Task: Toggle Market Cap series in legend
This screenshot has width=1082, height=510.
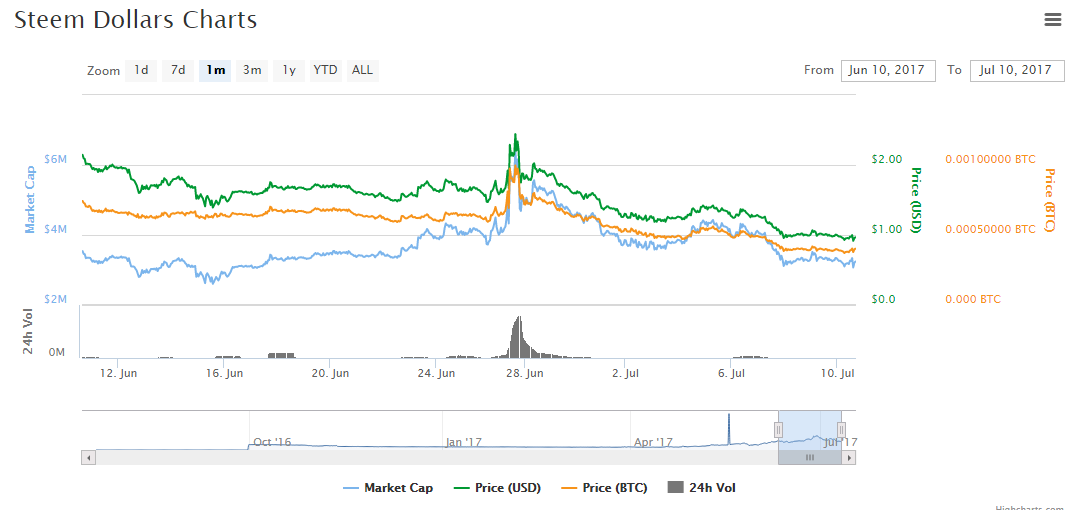Action: [x=388, y=488]
